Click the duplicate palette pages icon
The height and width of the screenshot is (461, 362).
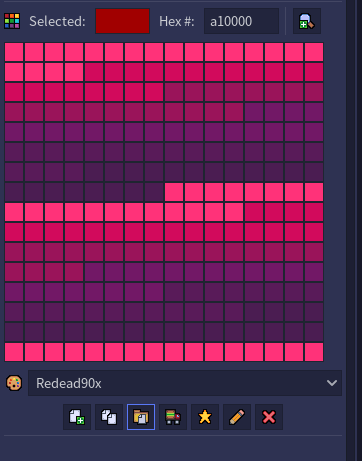(x=109, y=417)
